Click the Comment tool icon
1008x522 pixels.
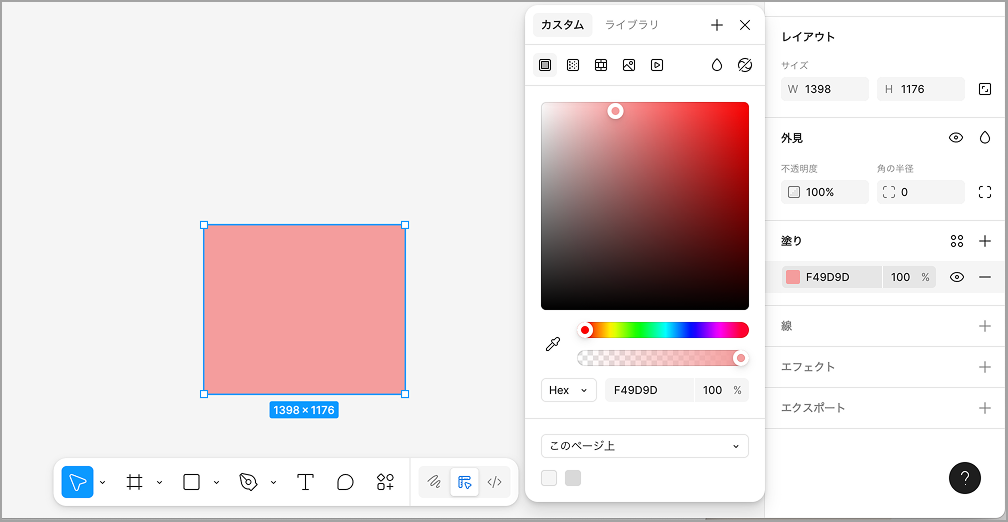pyautogui.click(x=345, y=482)
